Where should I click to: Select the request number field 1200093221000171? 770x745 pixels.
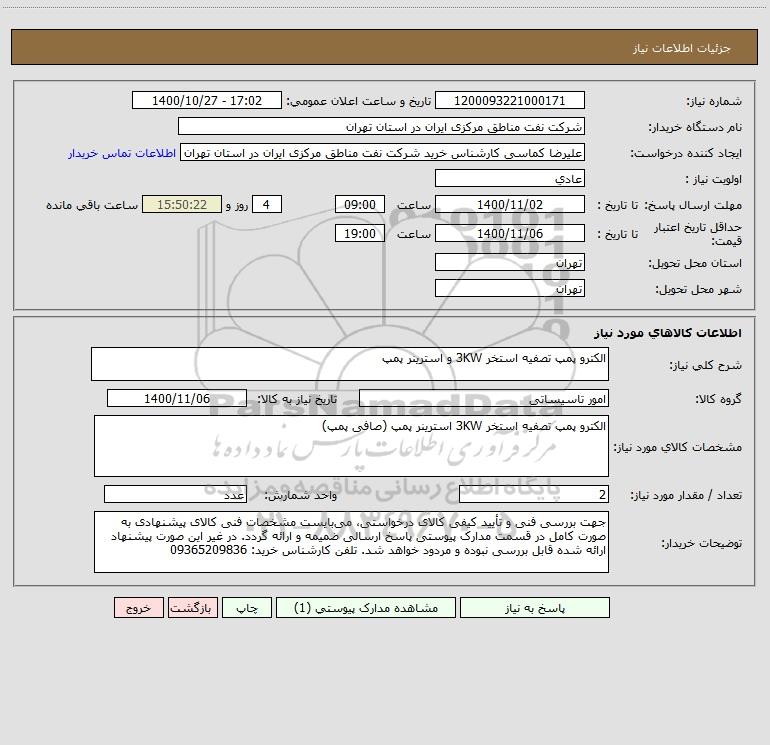[510, 100]
